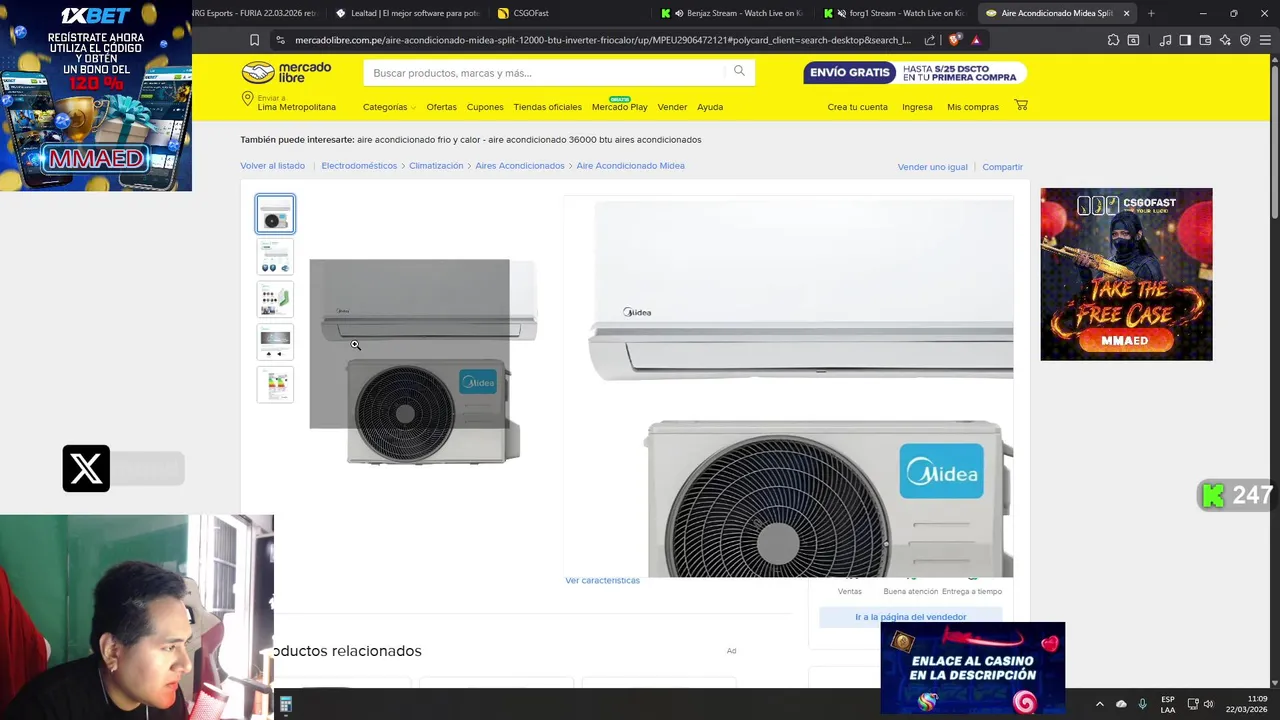Viewport: 1280px width, 720px height.
Task: Click the bookmark icon in browser address bar
Action: pyautogui.click(x=254, y=40)
